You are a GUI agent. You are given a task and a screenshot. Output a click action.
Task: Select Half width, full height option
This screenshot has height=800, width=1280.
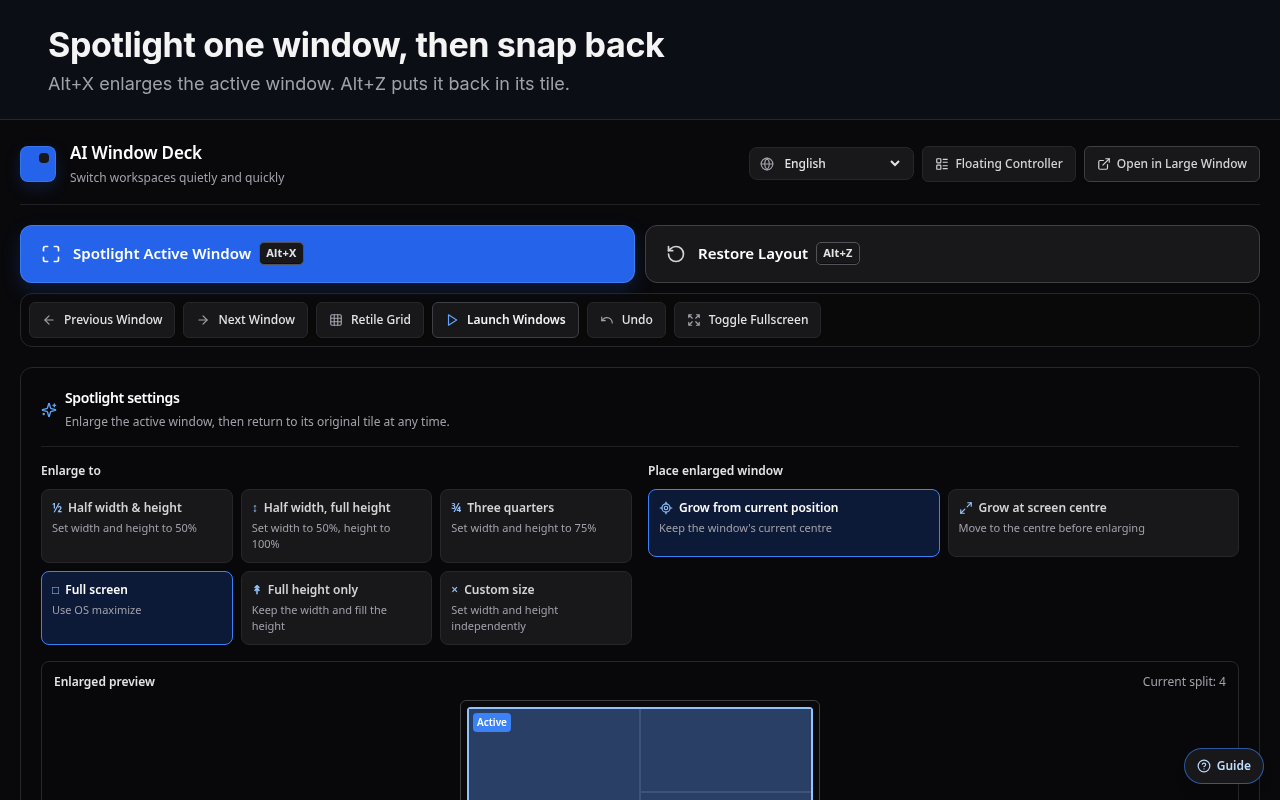(336, 526)
